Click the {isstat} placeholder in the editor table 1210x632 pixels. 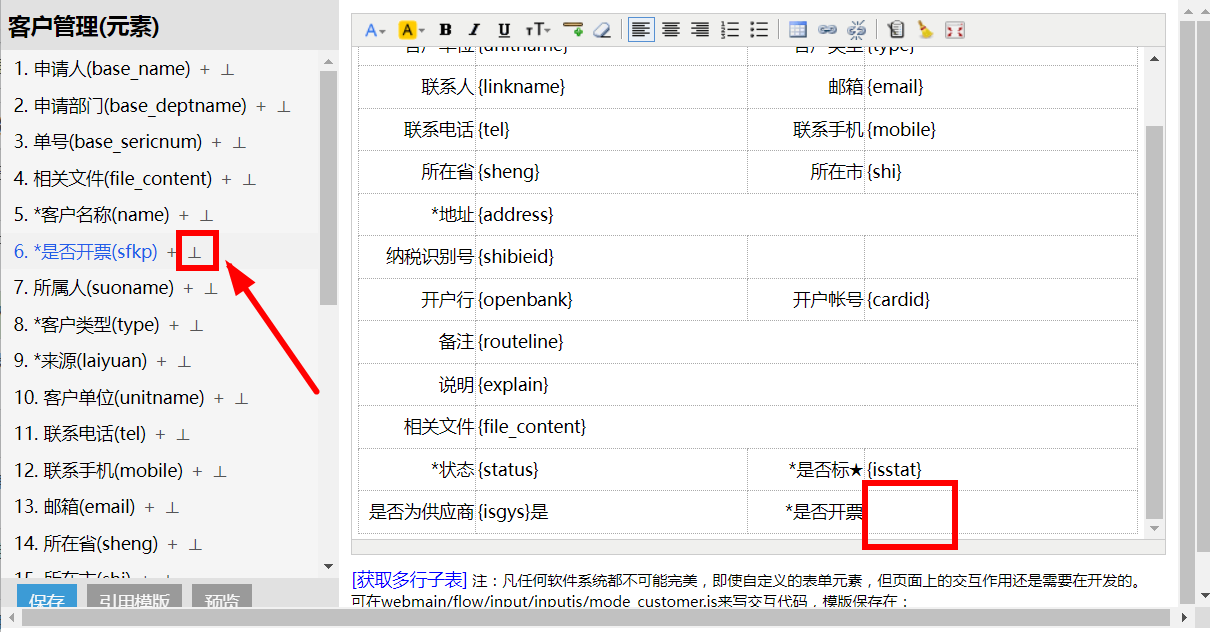tap(894, 469)
